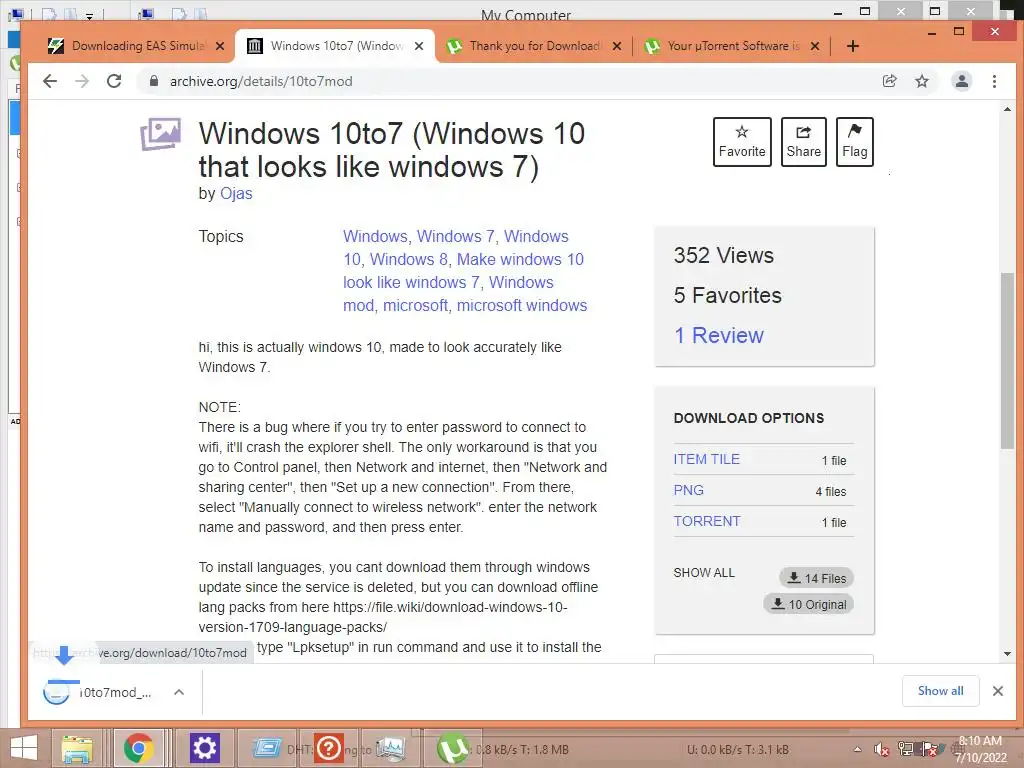Screen dimensions: 1024x768
Task: Close the Downloading EAS Simulator tab
Action: point(220,46)
